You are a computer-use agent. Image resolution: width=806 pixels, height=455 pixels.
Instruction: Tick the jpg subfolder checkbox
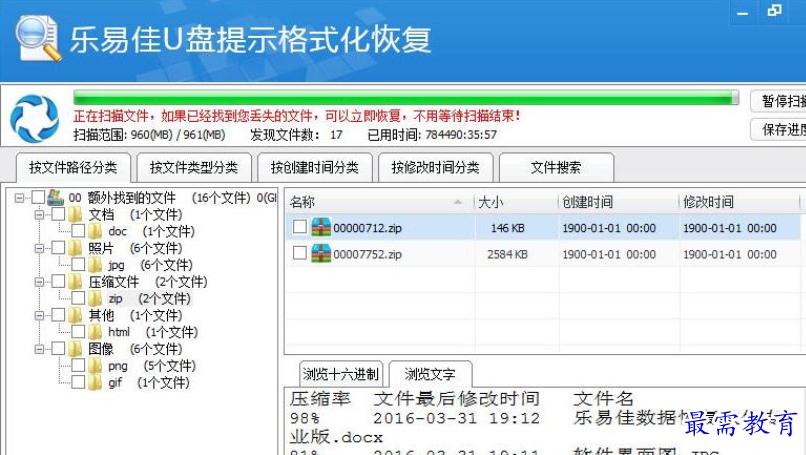(78, 265)
